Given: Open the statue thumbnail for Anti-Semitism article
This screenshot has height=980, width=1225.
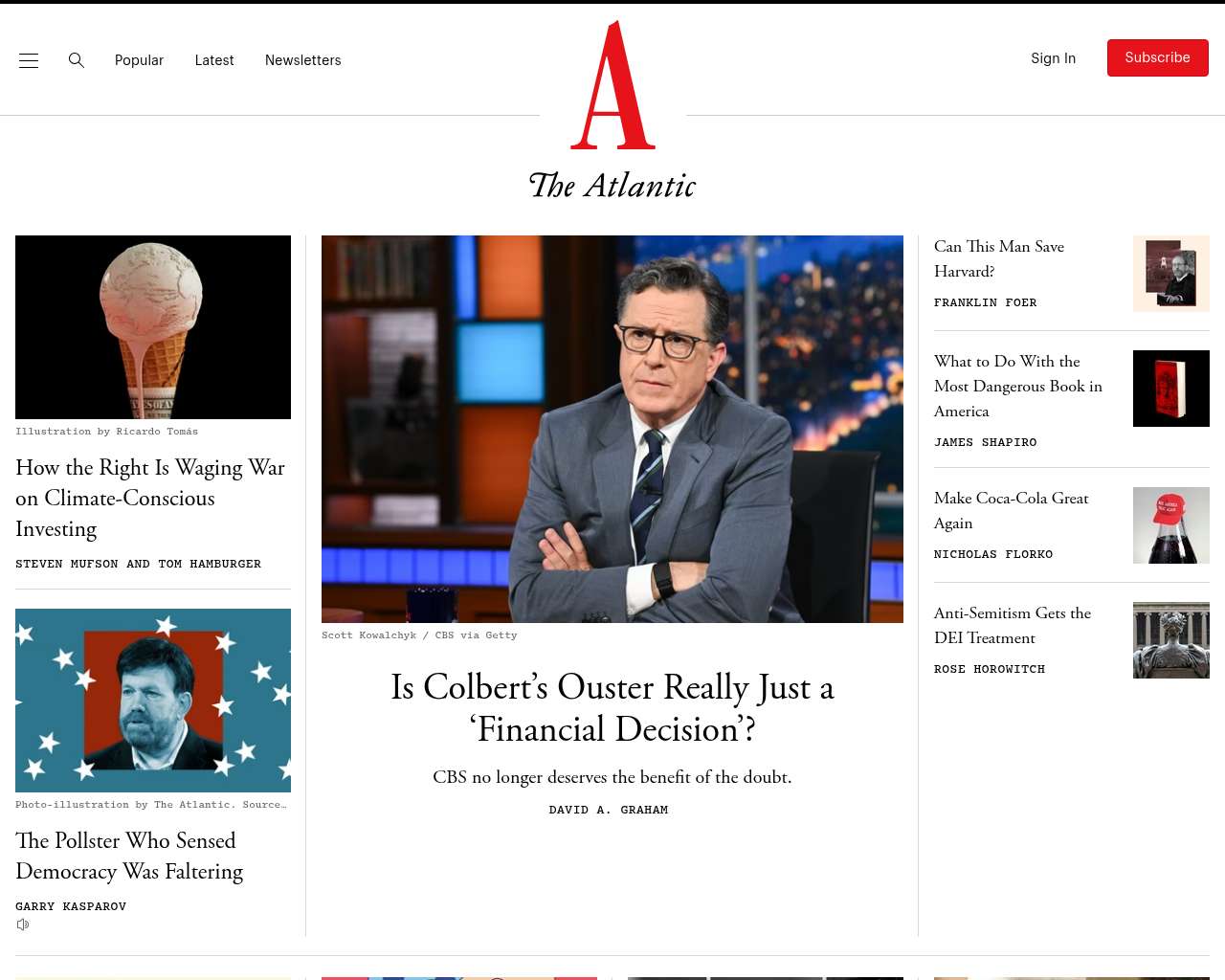Looking at the screenshot, I should coord(1171,640).
